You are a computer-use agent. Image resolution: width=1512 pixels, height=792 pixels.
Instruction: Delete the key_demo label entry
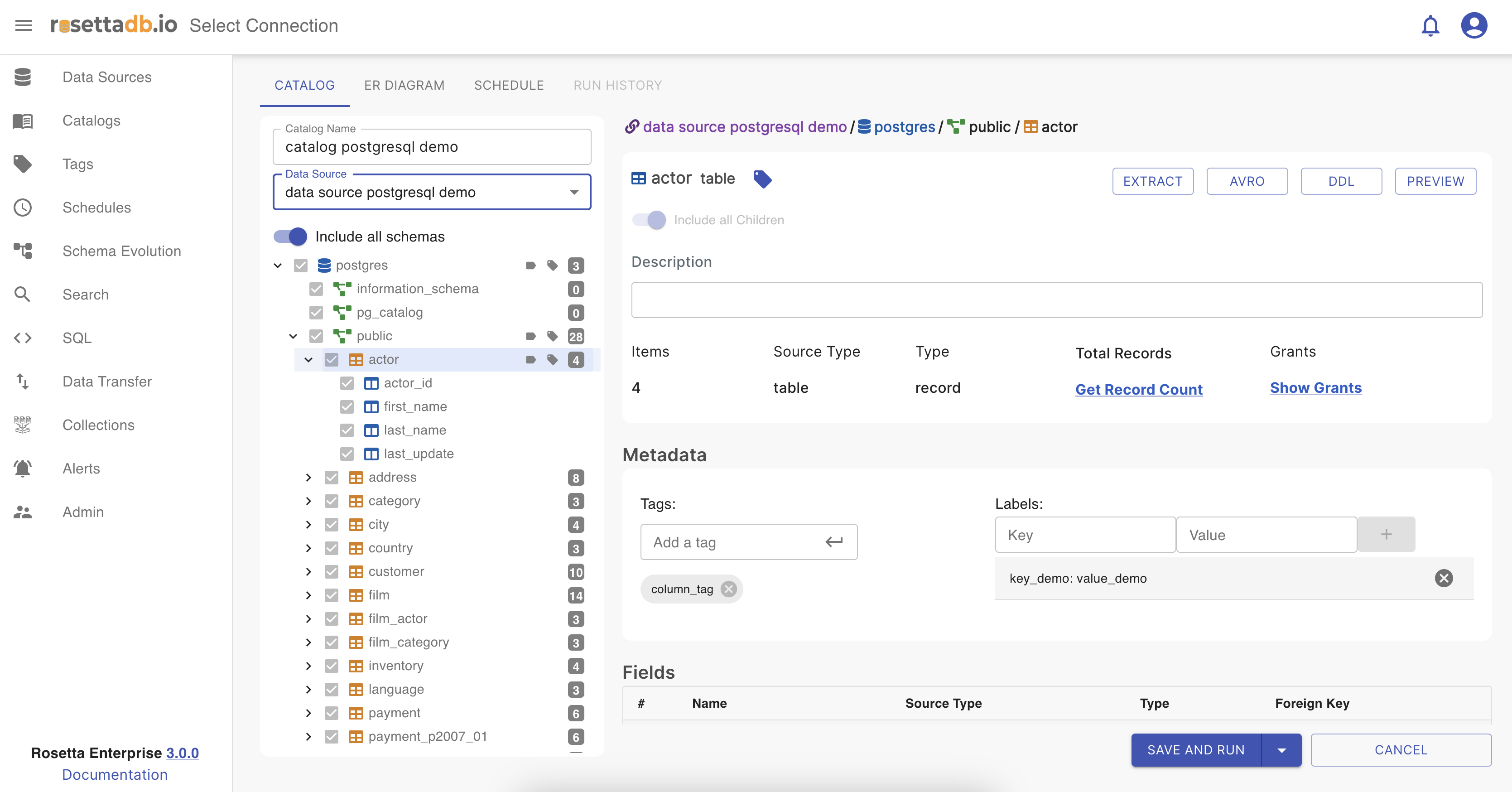coord(1443,578)
